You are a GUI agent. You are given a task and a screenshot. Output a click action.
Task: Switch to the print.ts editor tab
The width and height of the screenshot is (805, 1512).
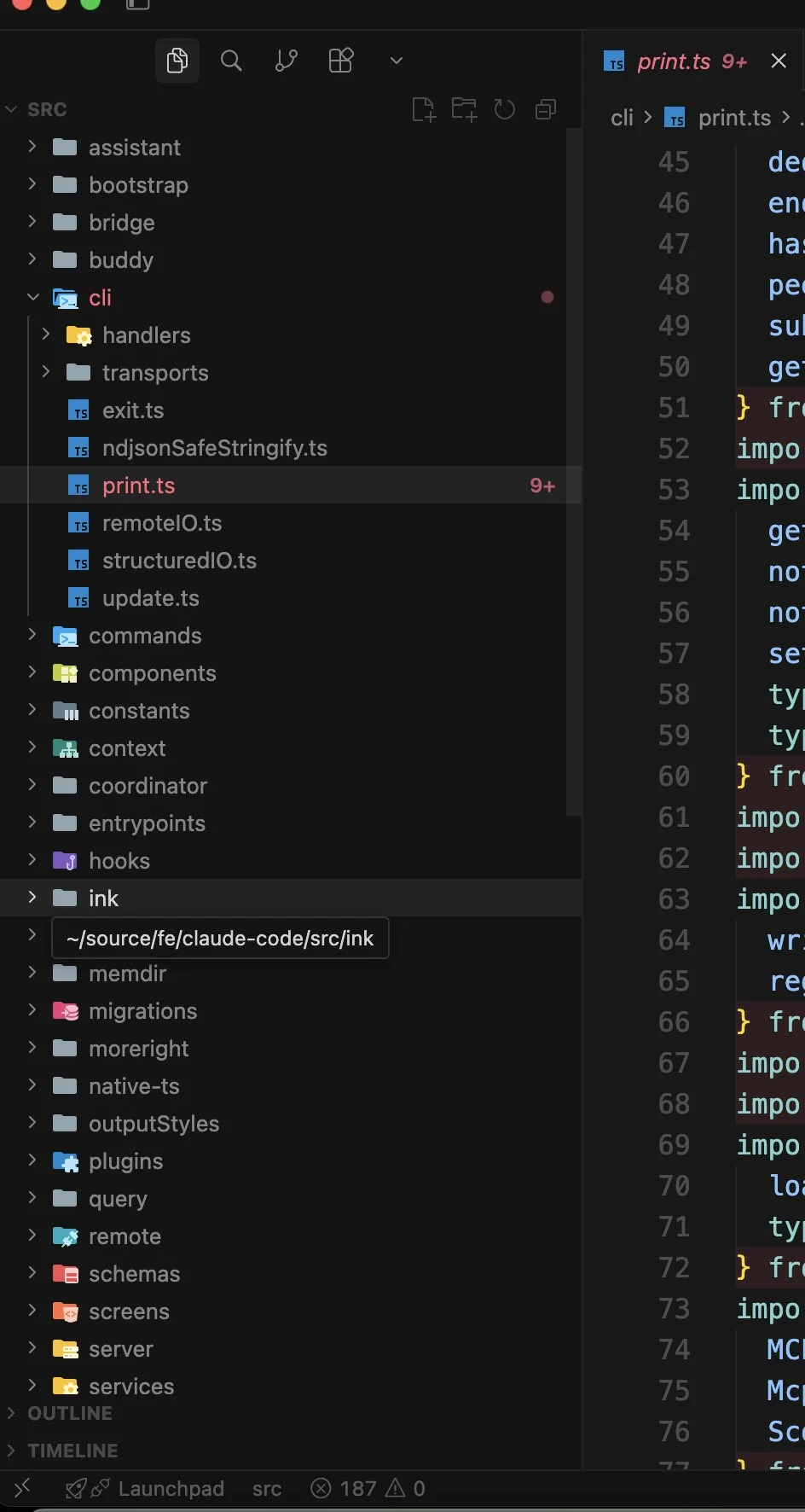[x=674, y=61]
